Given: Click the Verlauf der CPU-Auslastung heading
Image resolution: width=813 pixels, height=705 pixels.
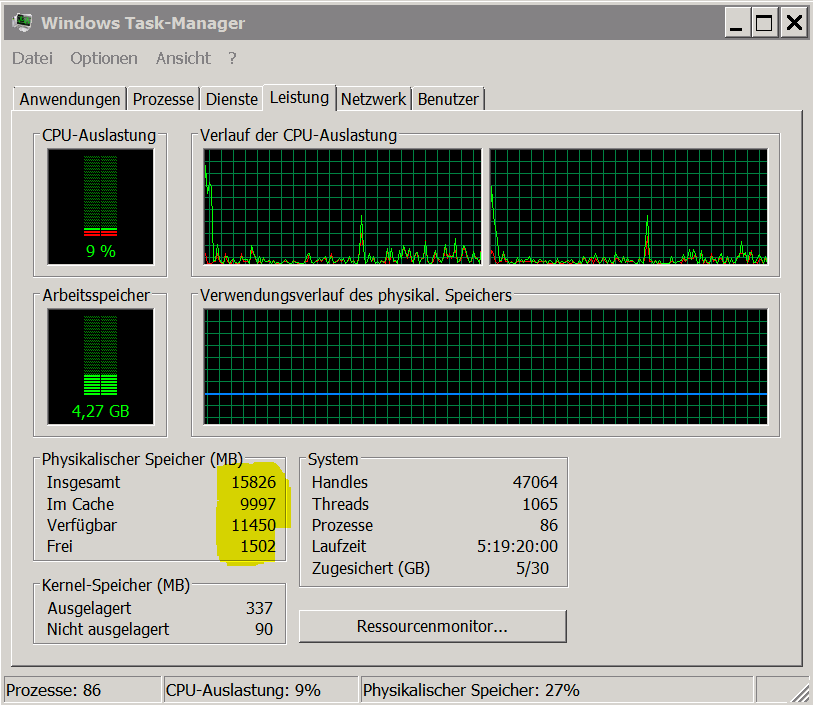Looking at the screenshot, I should pos(298,135).
